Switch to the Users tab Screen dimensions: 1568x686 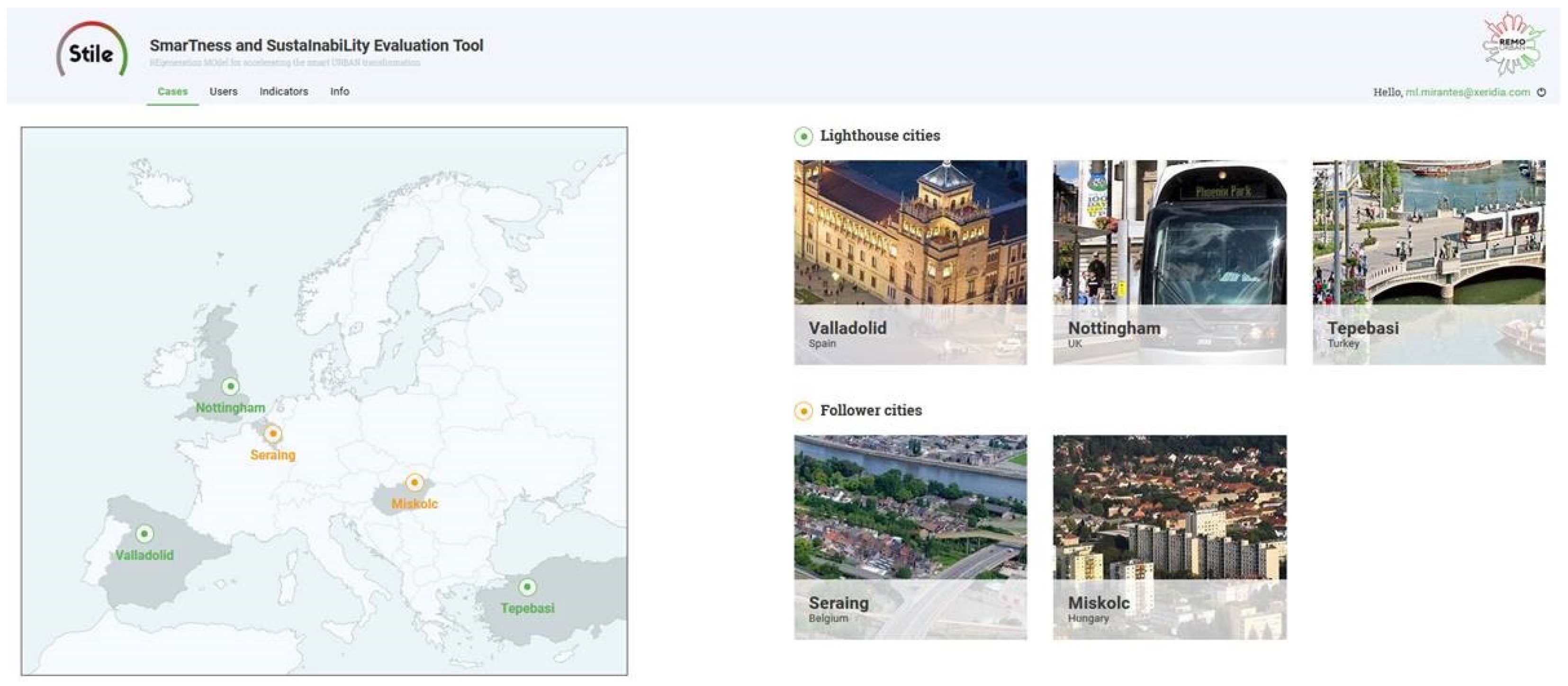pyautogui.click(x=224, y=92)
